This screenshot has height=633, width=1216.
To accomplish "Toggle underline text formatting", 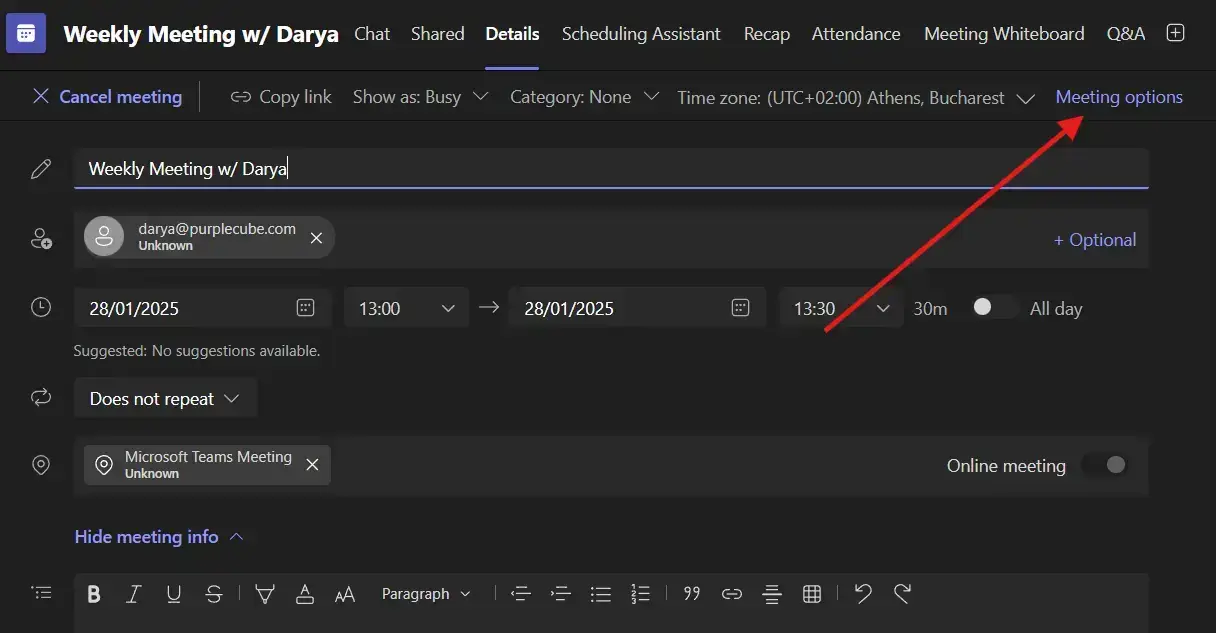I will pos(174,594).
